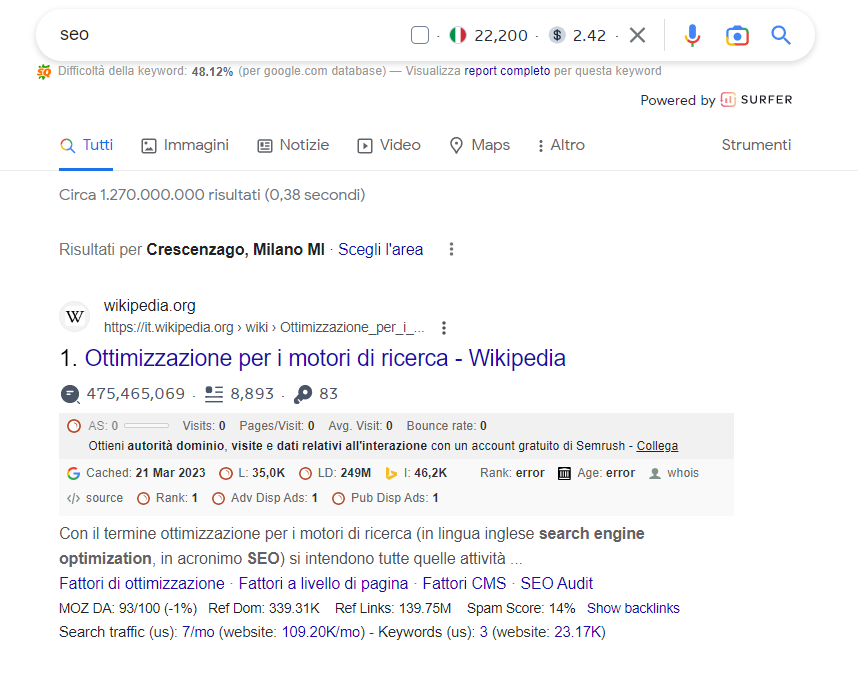This screenshot has height=692, width=858.
Task: Click the Semrush AS circle icon
Action: (74, 426)
